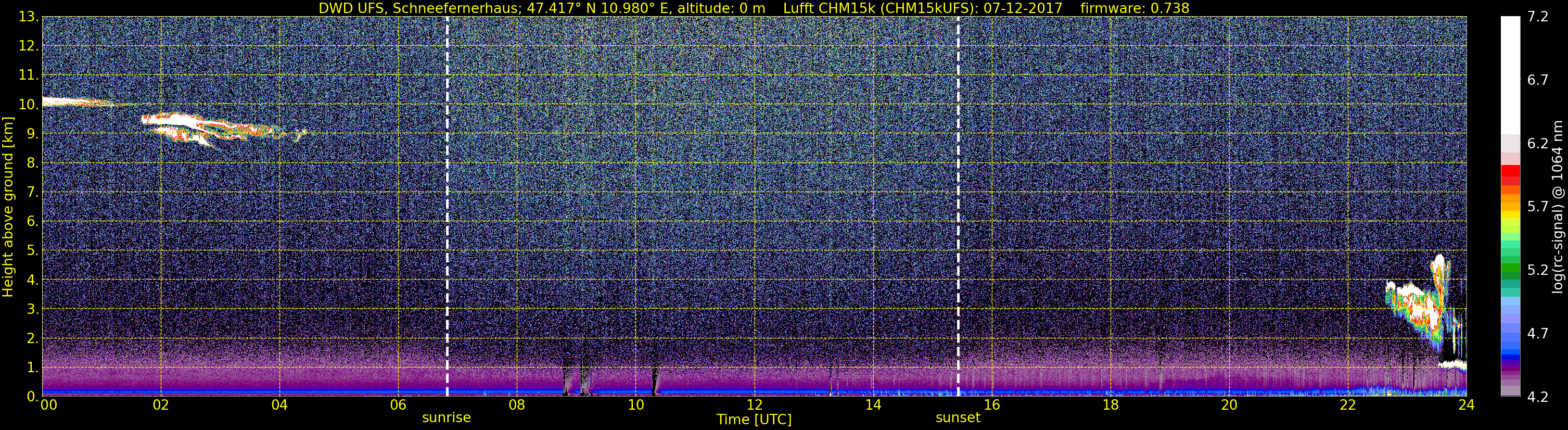Viewport: 1568px width, 430px height.
Task: Click the '10' tick label on time axis
Action: tap(635, 404)
